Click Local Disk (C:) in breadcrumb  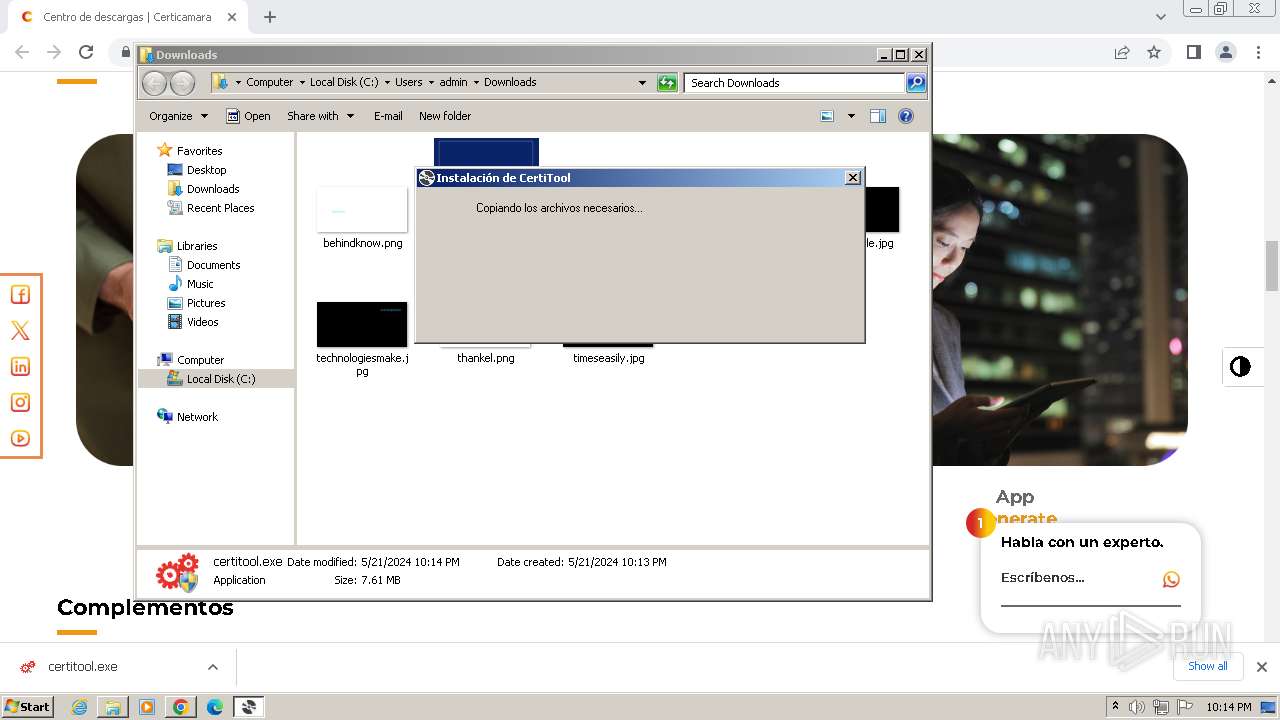344,82
